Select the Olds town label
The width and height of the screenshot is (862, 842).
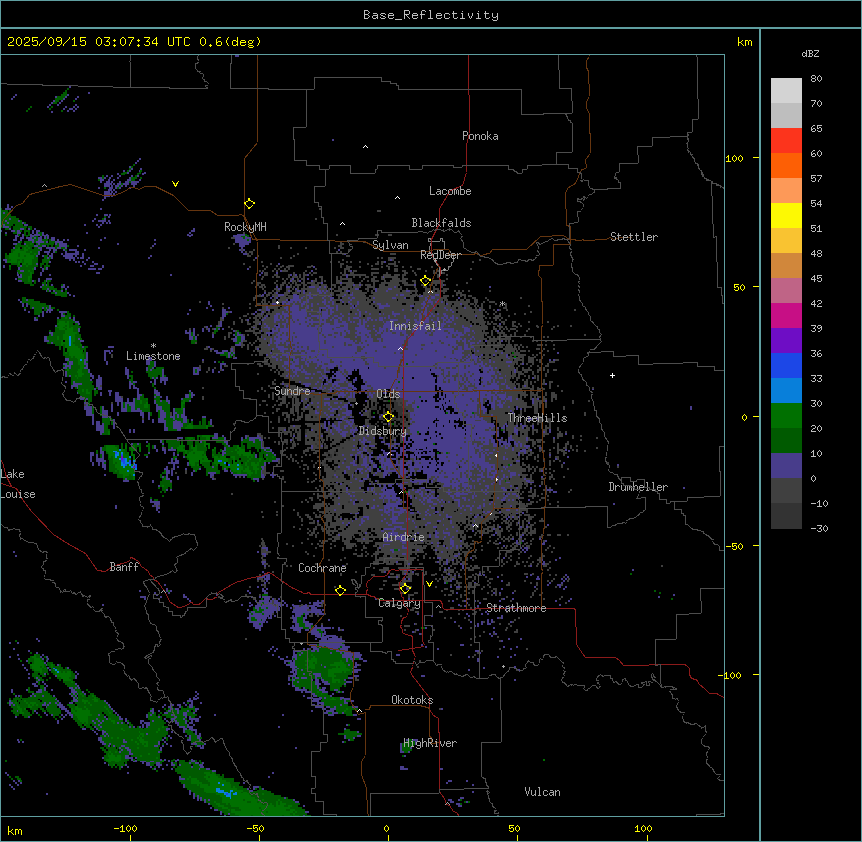388,394
